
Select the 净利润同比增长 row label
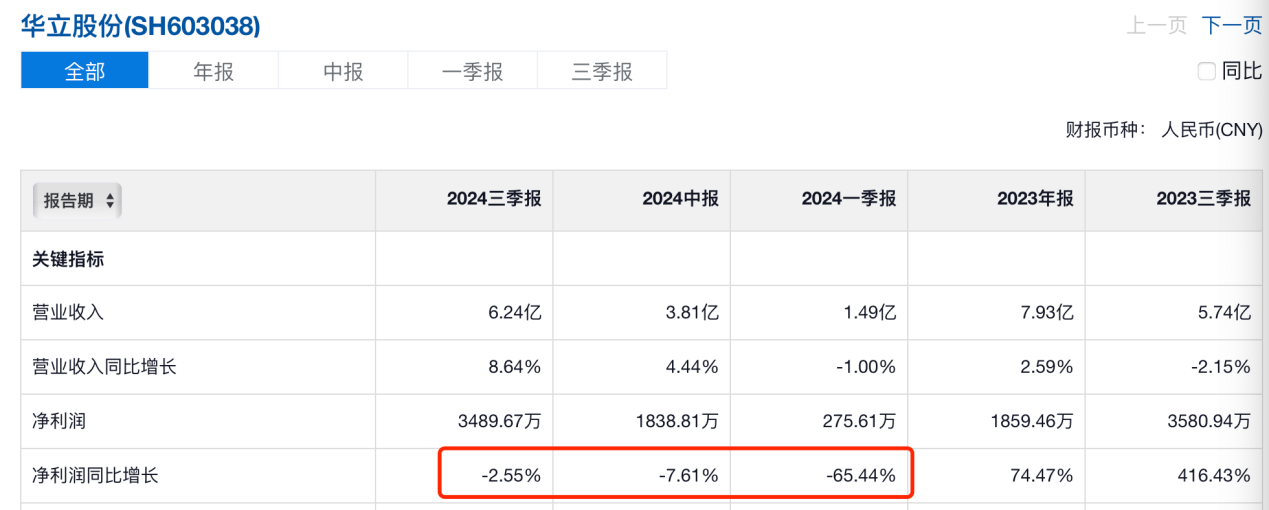pyautogui.click(x=95, y=476)
